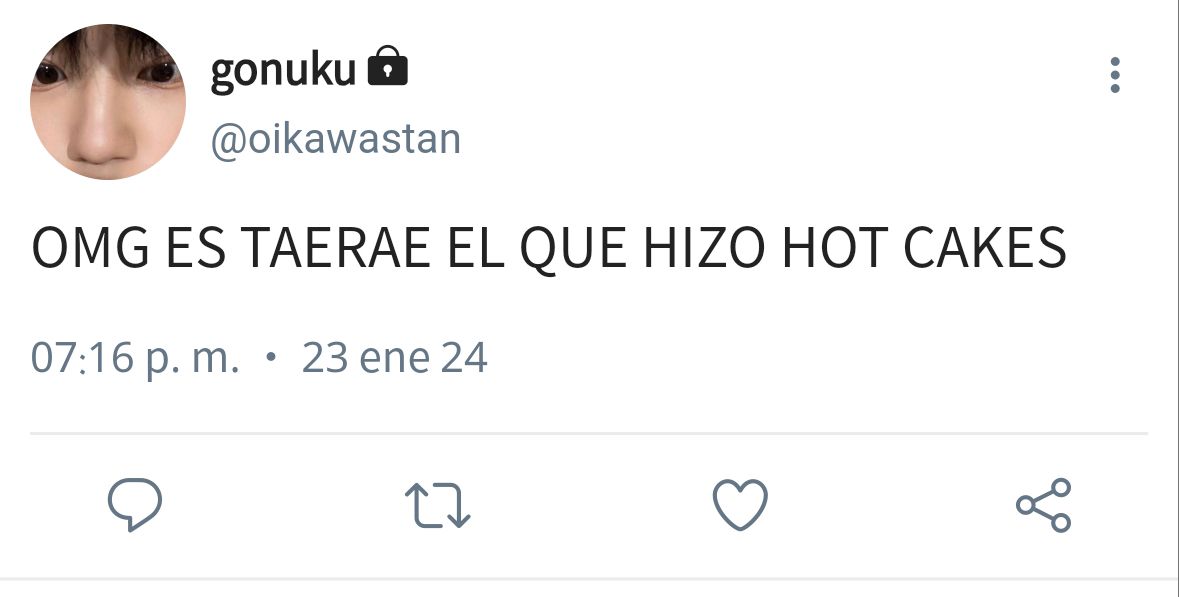Tap the word ES in the tweet
Screen dimensions: 1179x597
point(195,248)
